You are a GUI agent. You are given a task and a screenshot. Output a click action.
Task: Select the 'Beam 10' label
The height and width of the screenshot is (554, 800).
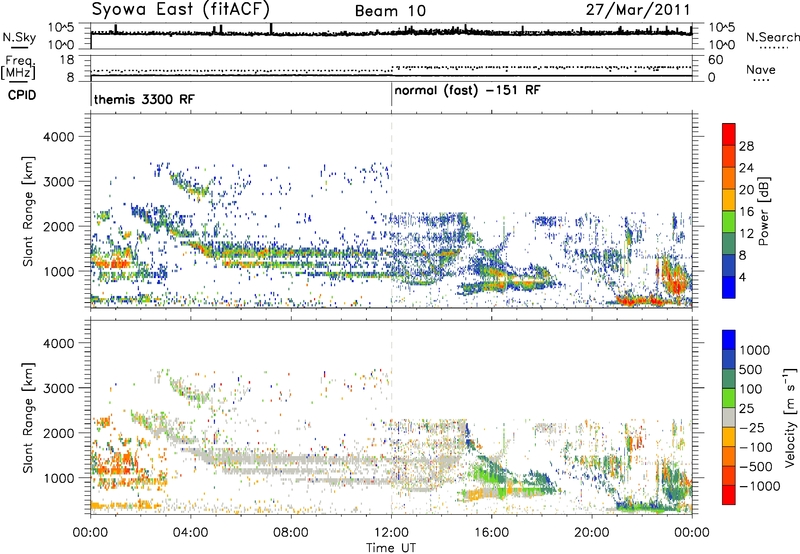[390, 11]
